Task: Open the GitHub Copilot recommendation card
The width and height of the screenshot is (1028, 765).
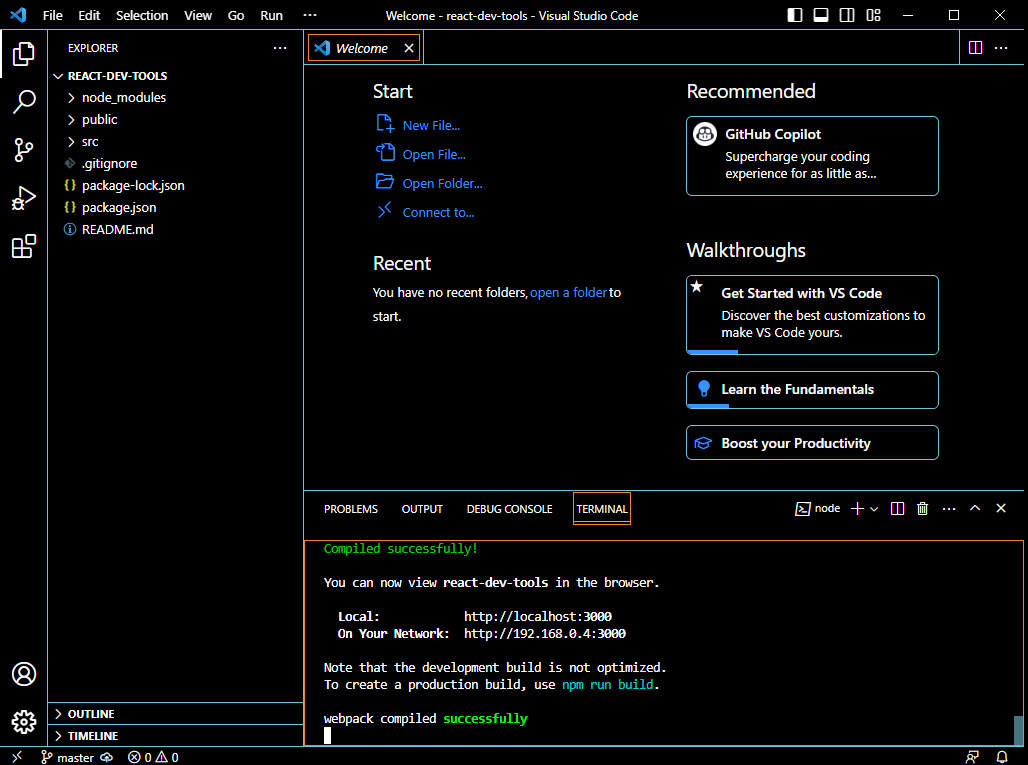Action: click(812, 156)
